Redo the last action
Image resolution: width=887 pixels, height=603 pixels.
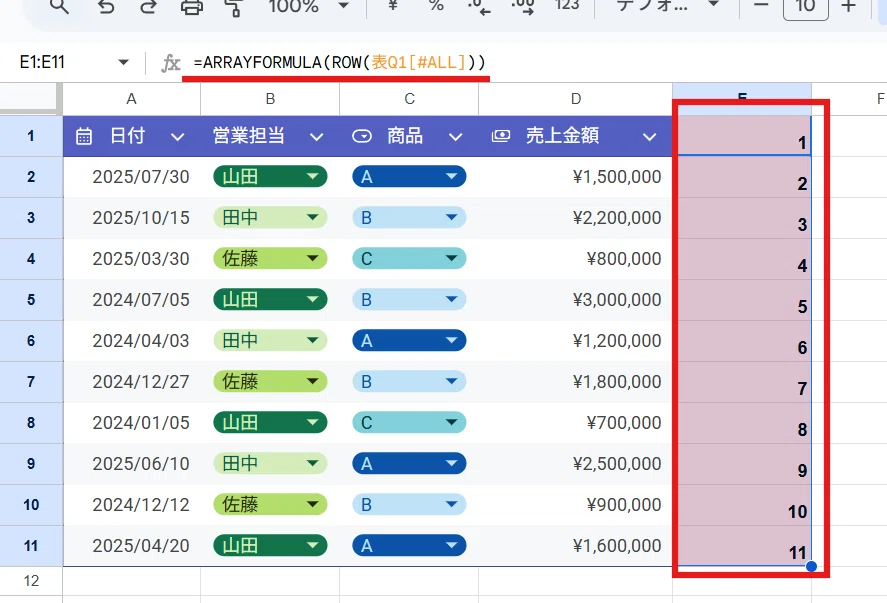tap(148, 6)
